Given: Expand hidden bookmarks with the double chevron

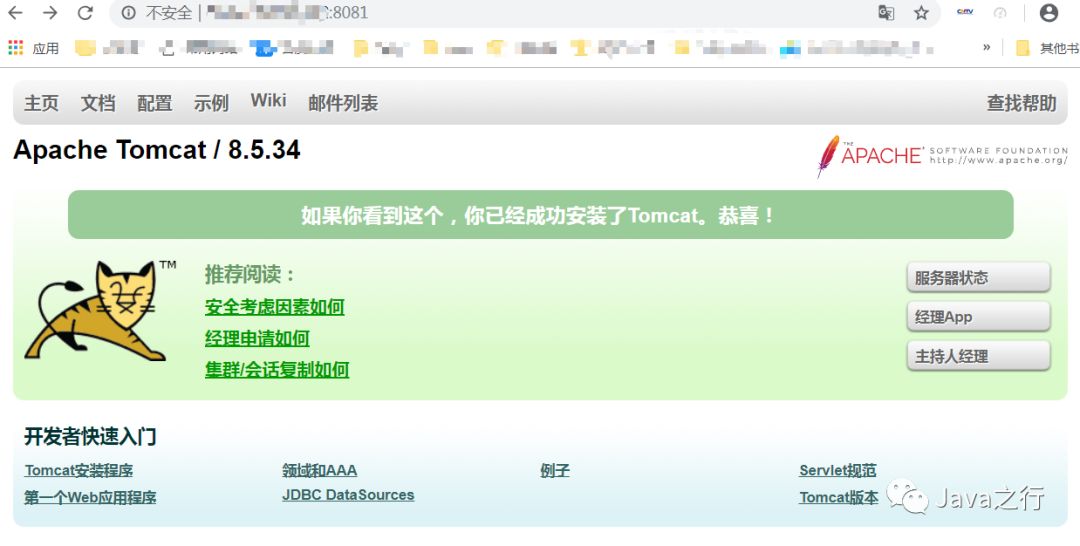Looking at the screenshot, I should pyautogui.click(x=986, y=47).
